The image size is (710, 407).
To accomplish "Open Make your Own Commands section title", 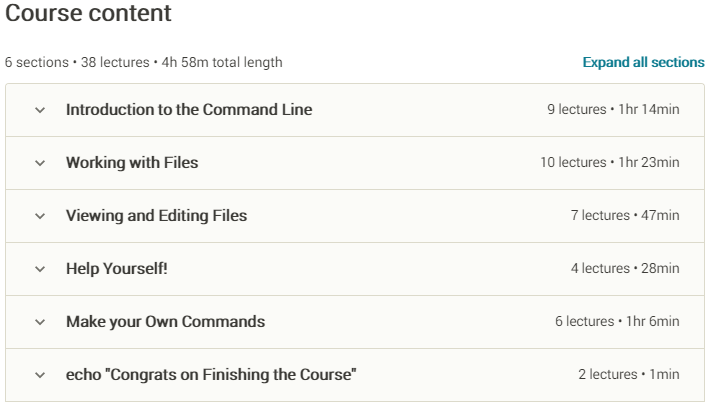I will pyautogui.click(x=165, y=322).
